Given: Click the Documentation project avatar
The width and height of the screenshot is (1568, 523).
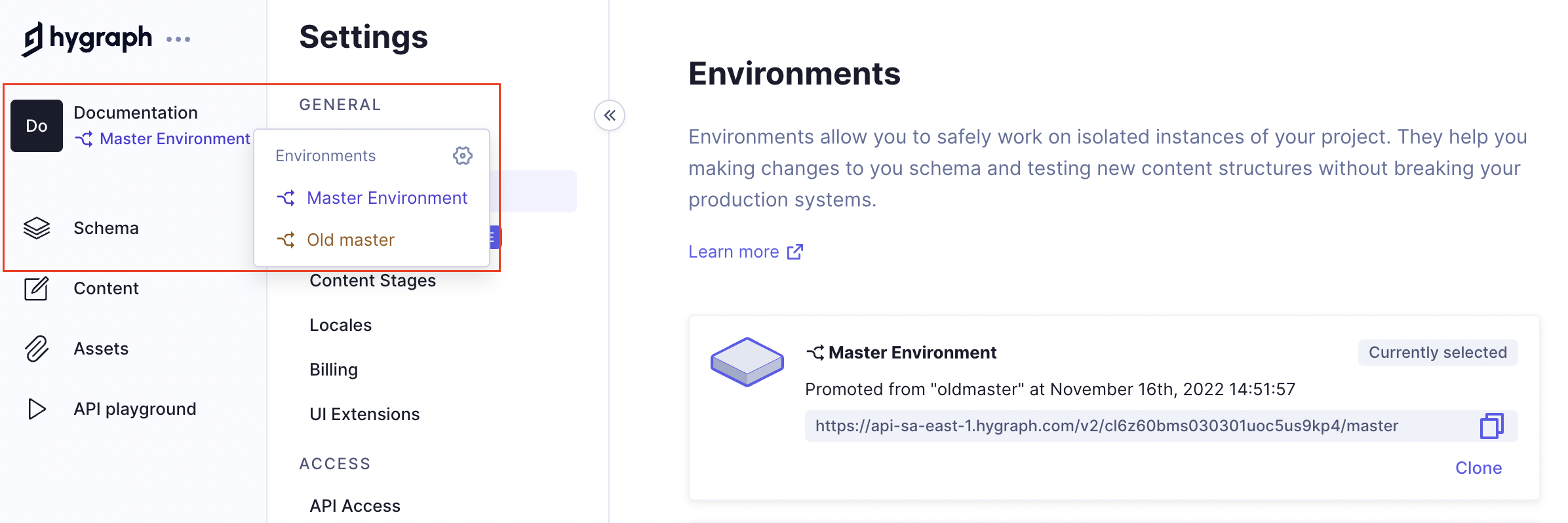Looking at the screenshot, I should pos(37,126).
